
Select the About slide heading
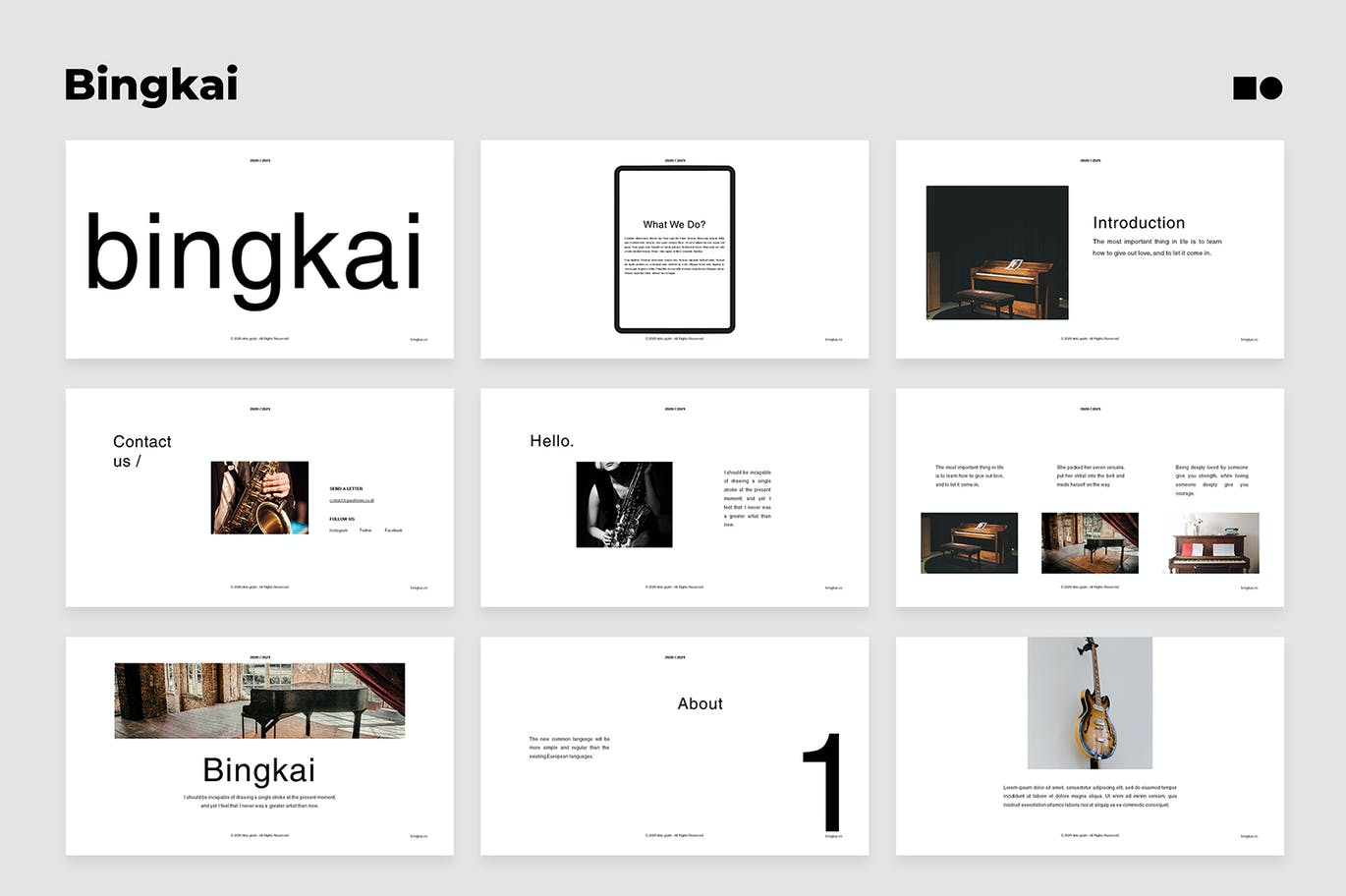tap(700, 703)
